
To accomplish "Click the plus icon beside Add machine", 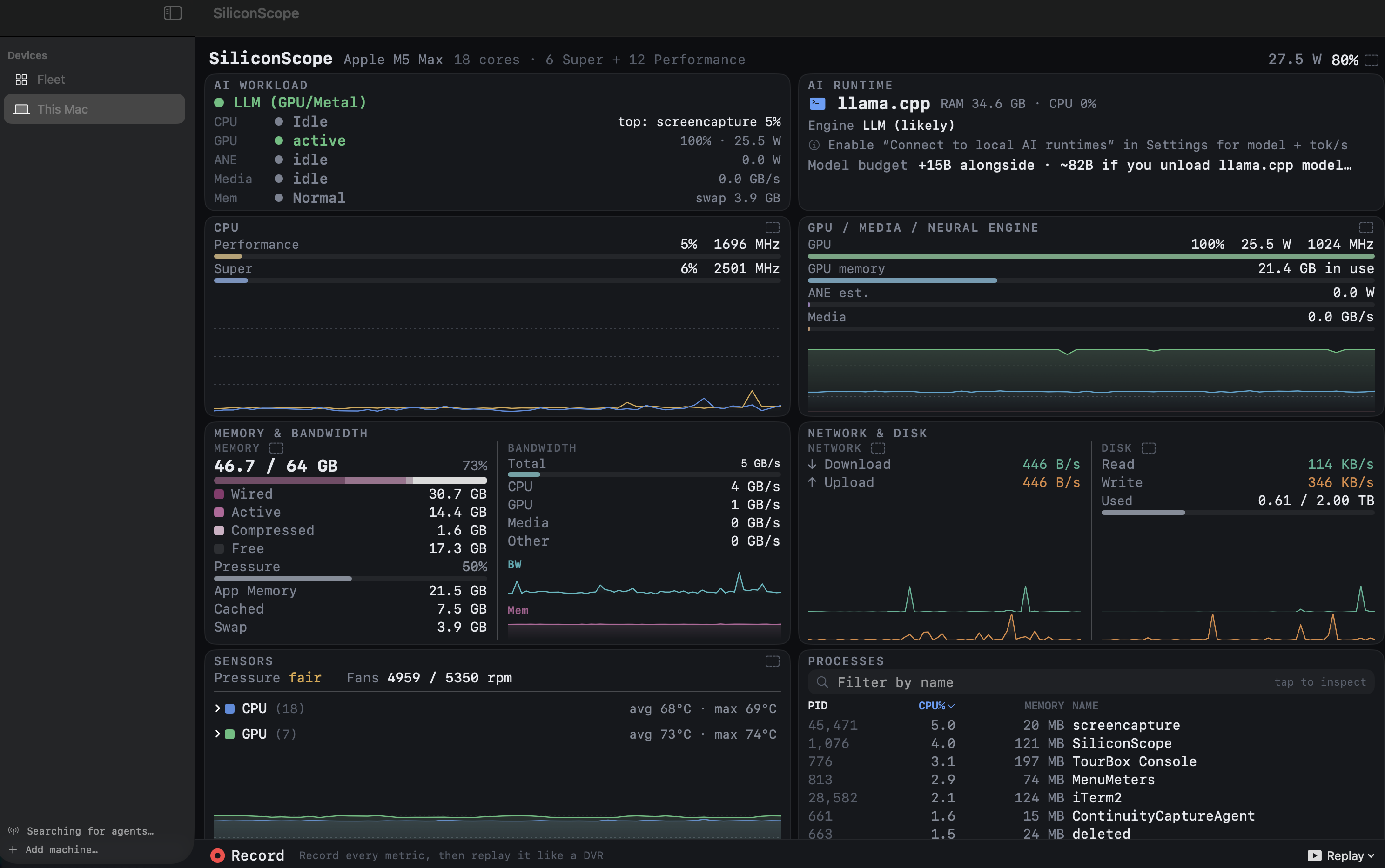I will [x=13, y=850].
